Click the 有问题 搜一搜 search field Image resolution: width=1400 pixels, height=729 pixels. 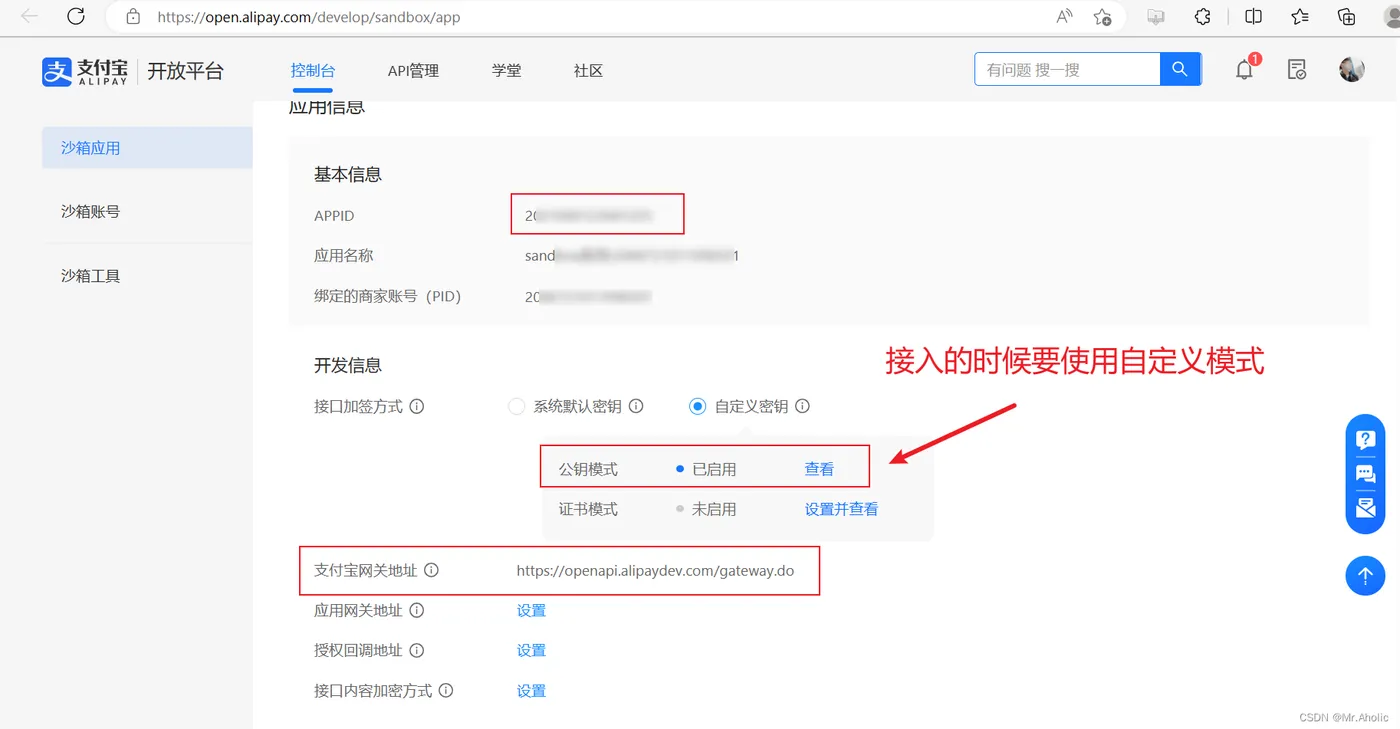1067,69
